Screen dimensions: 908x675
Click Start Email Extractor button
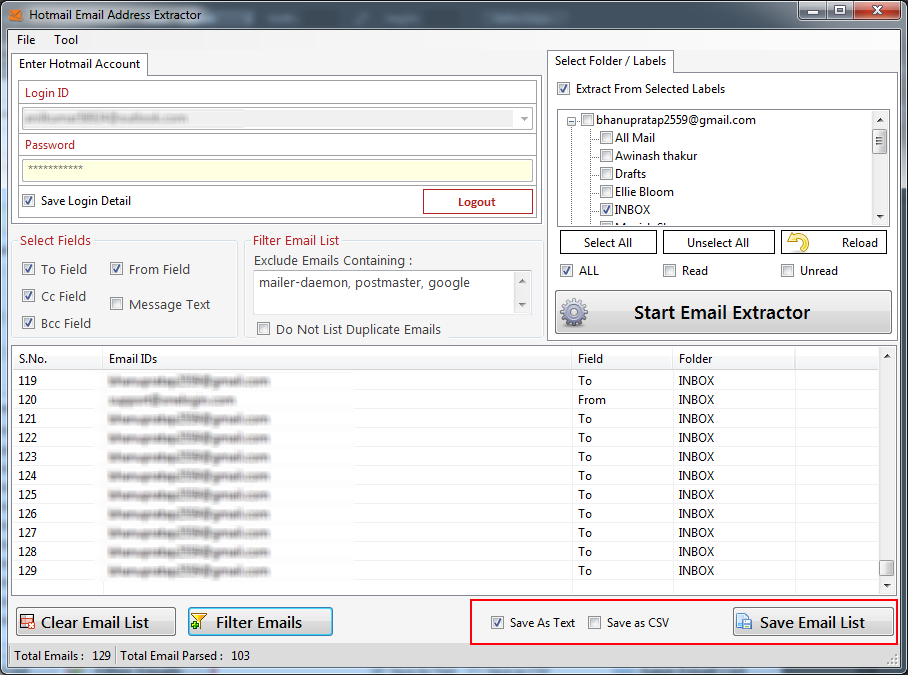[x=723, y=312]
